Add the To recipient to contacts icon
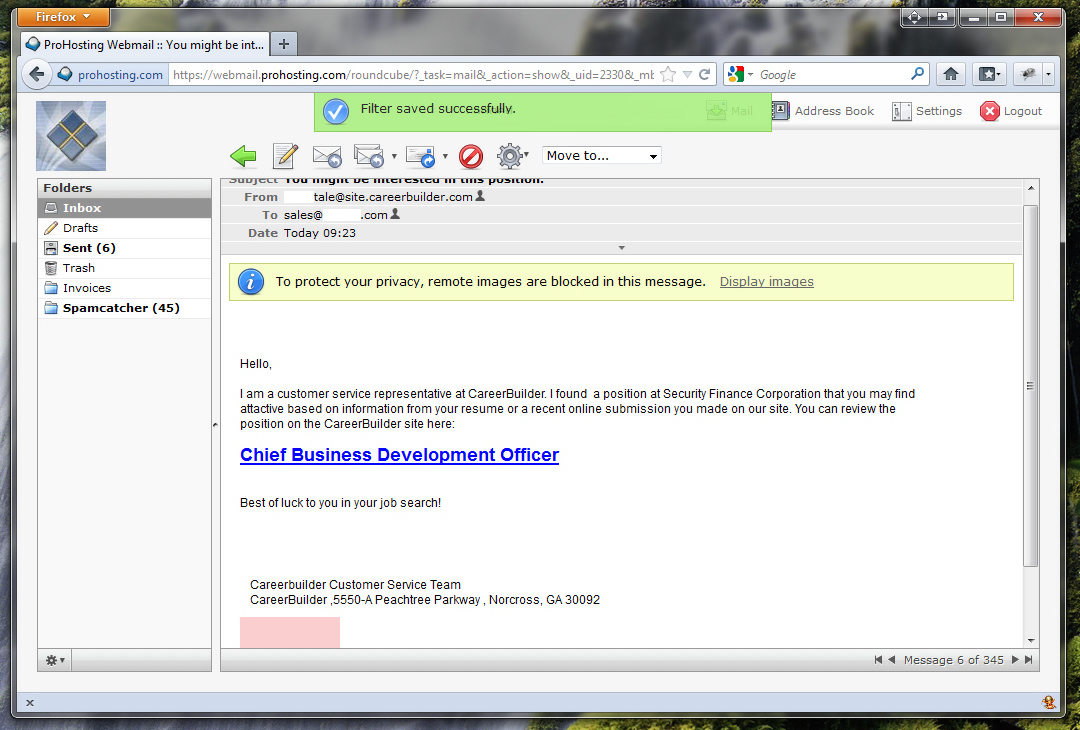 coord(395,214)
